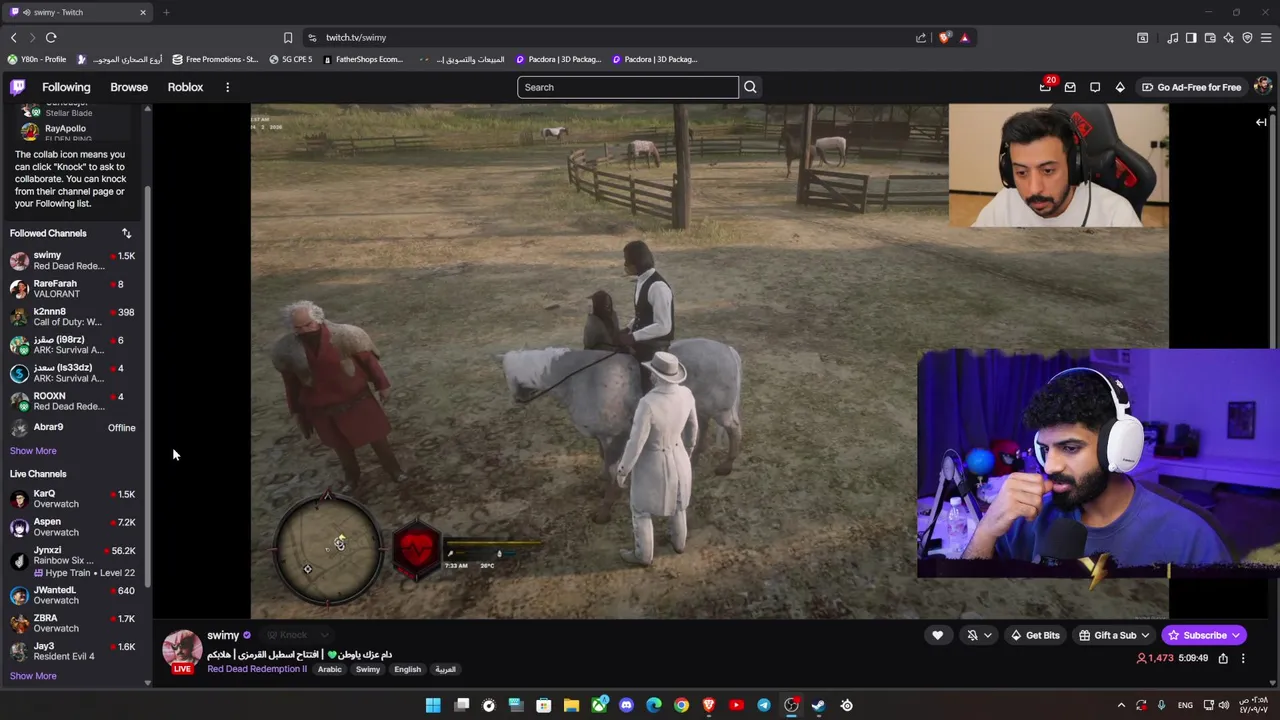This screenshot has height=720, width=1280.
Task: Open the three-dot more menu beside Roblox
Action: (x=227, y=87)
